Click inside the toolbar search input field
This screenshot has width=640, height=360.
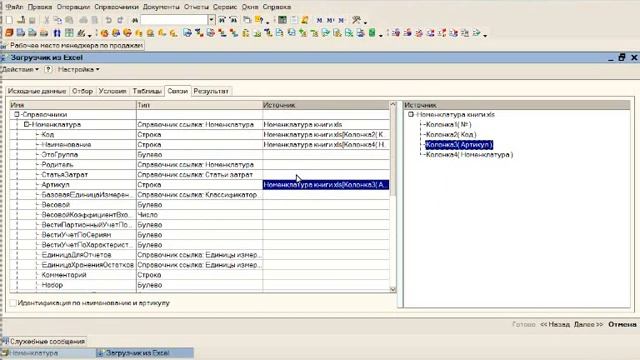click(174, 20)
